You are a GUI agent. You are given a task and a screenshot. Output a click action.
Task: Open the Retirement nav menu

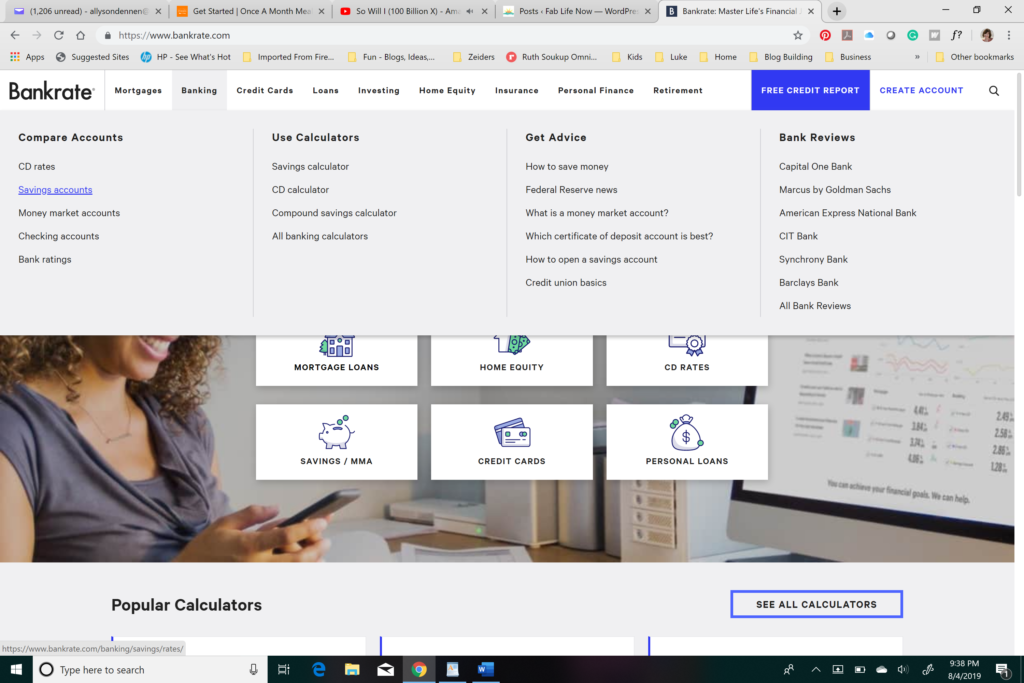point(678,91)
